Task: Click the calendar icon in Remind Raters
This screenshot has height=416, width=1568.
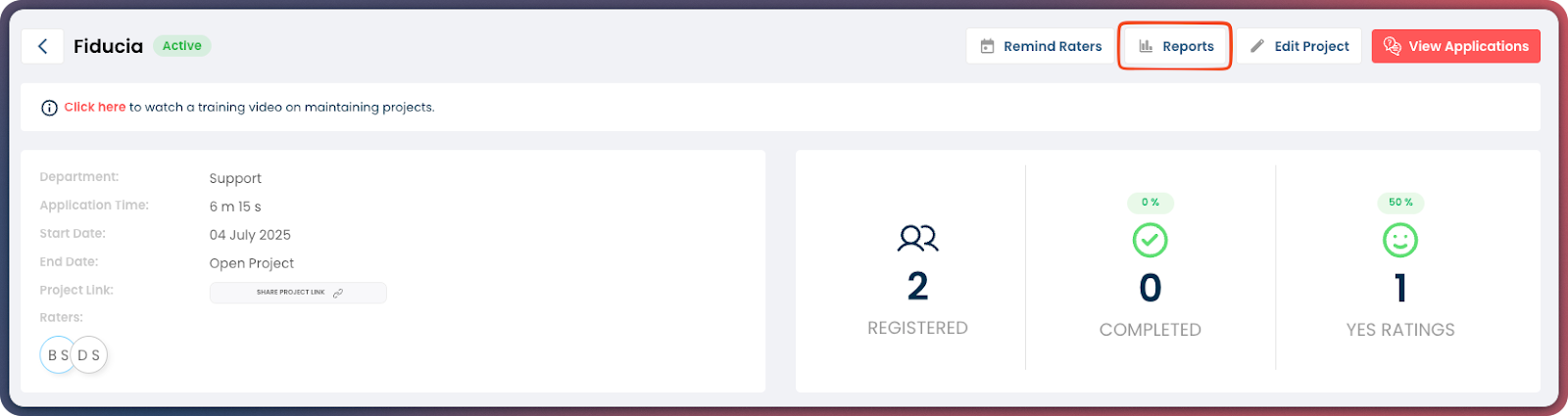Action: click(987, 46)
